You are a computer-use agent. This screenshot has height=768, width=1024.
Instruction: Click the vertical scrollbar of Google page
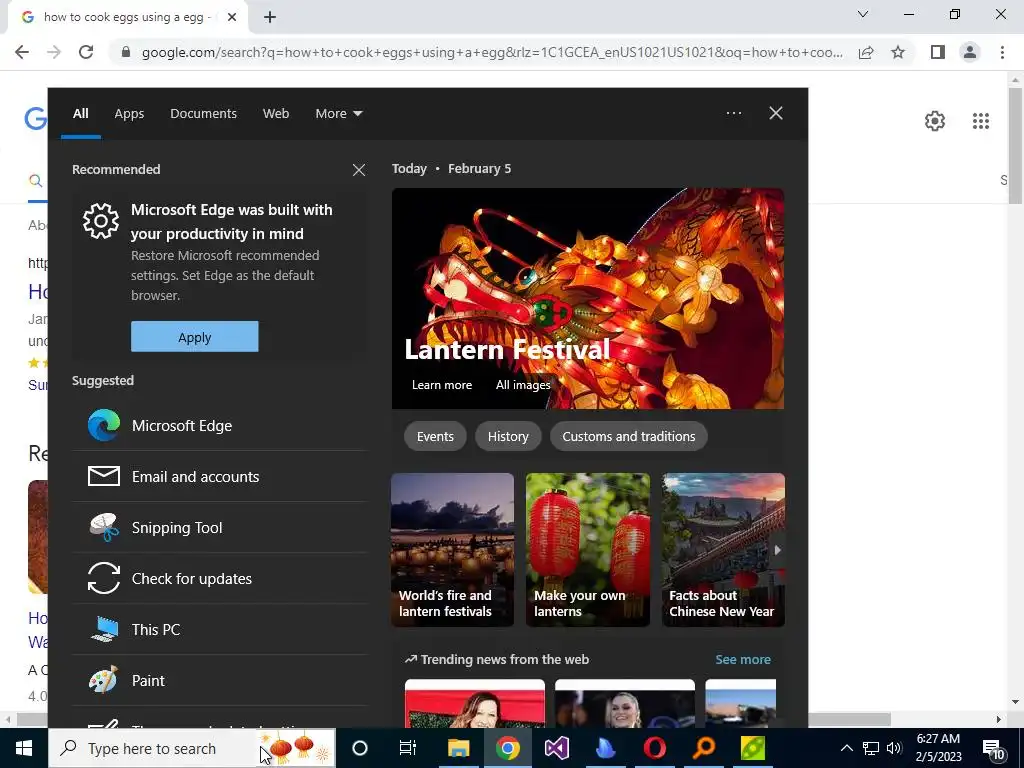(1015, 147)
